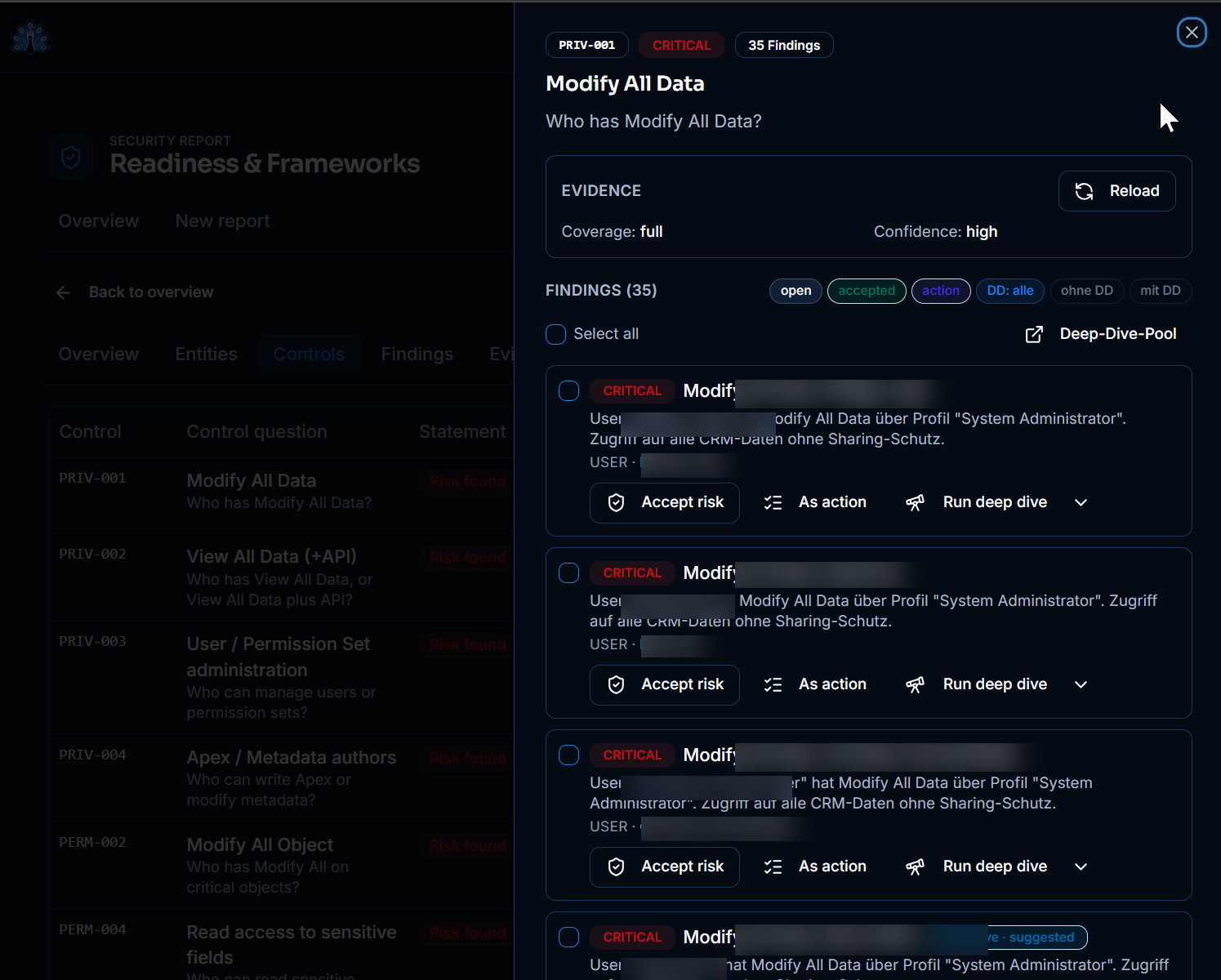Expand the third finding's chevron dropdown
The image size is (1221, 980).
point(1081,866)
